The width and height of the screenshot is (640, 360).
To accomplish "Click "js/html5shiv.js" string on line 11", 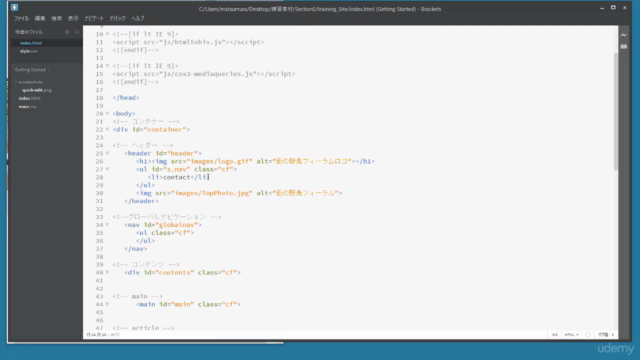I will (192, 42).
